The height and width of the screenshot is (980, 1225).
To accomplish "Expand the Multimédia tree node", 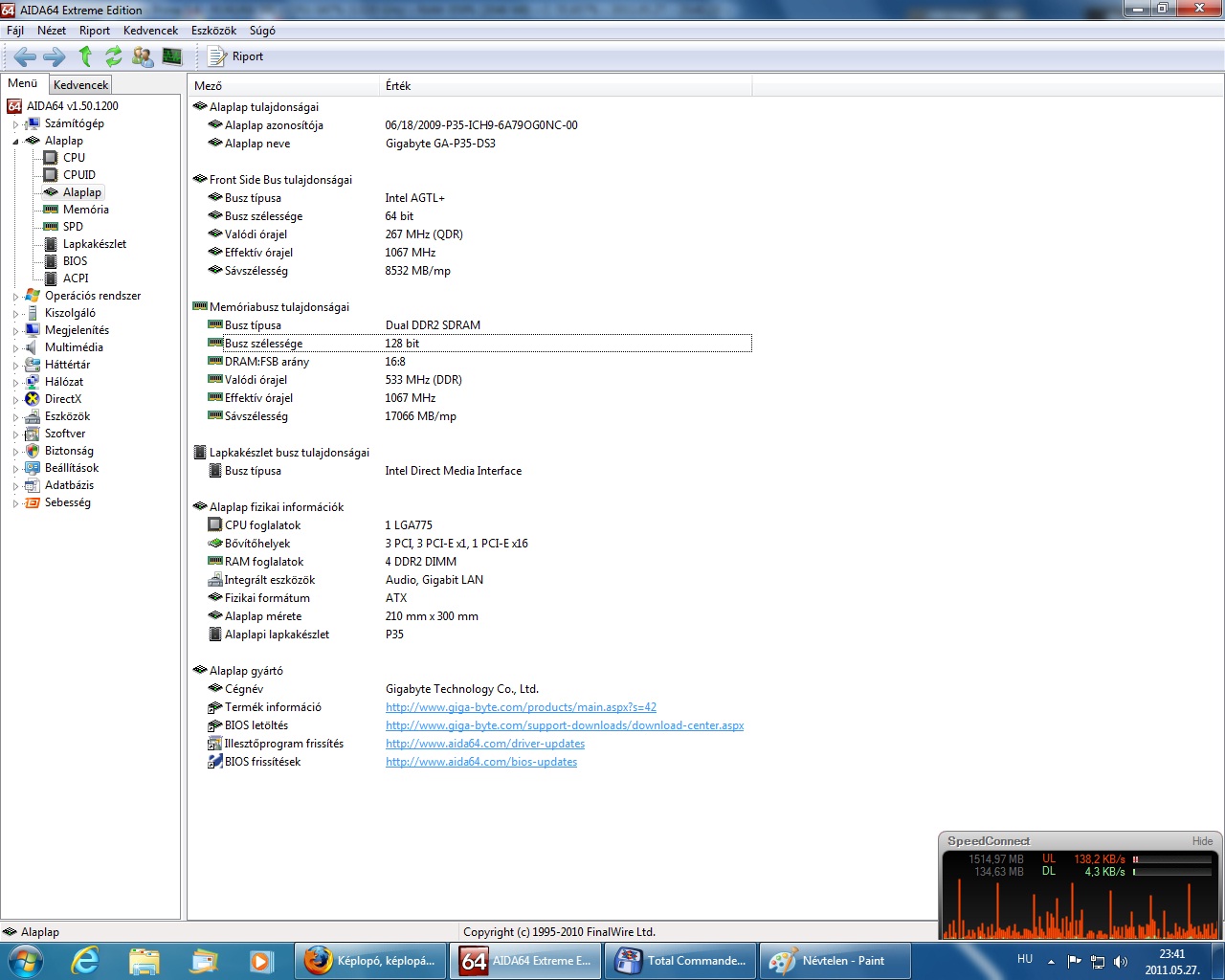I will [15, 348].
